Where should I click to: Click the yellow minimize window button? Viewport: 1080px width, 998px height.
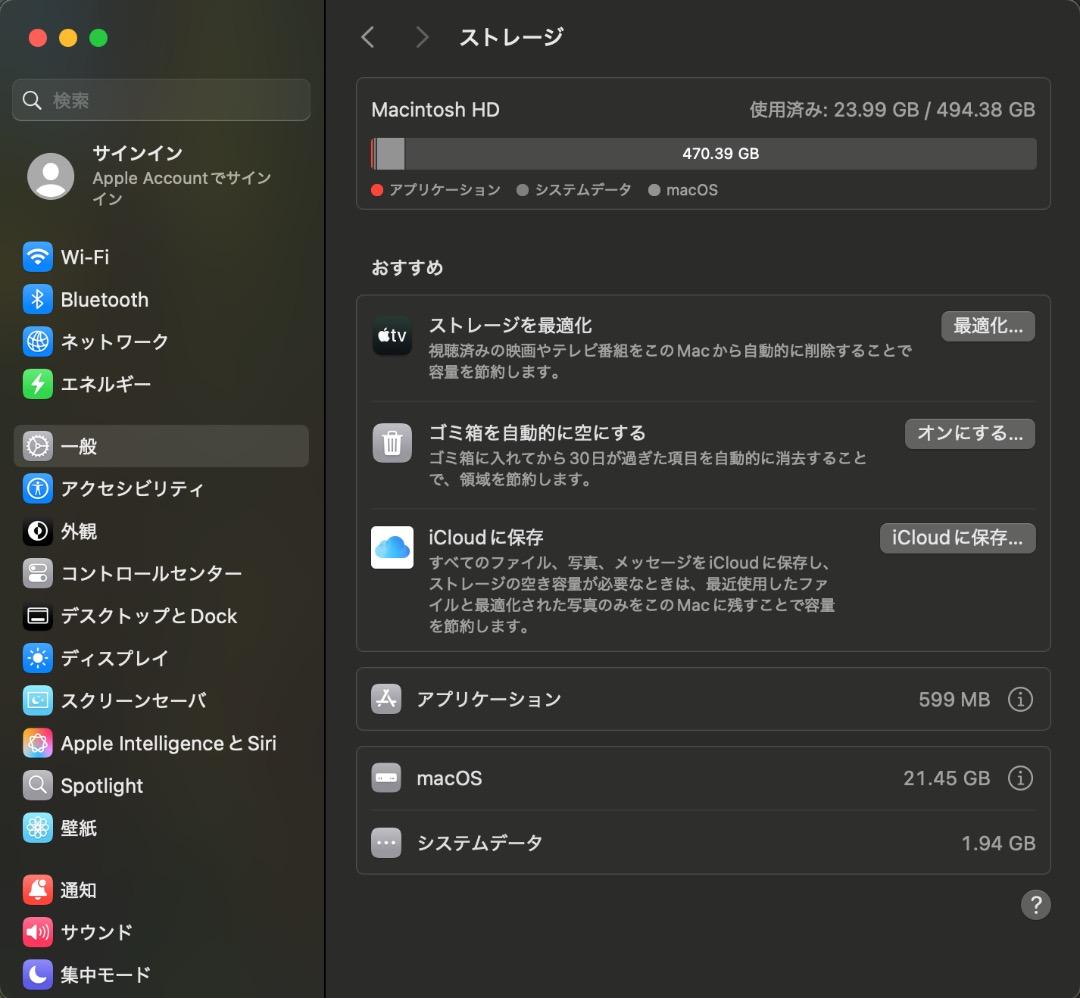[68, 38]
